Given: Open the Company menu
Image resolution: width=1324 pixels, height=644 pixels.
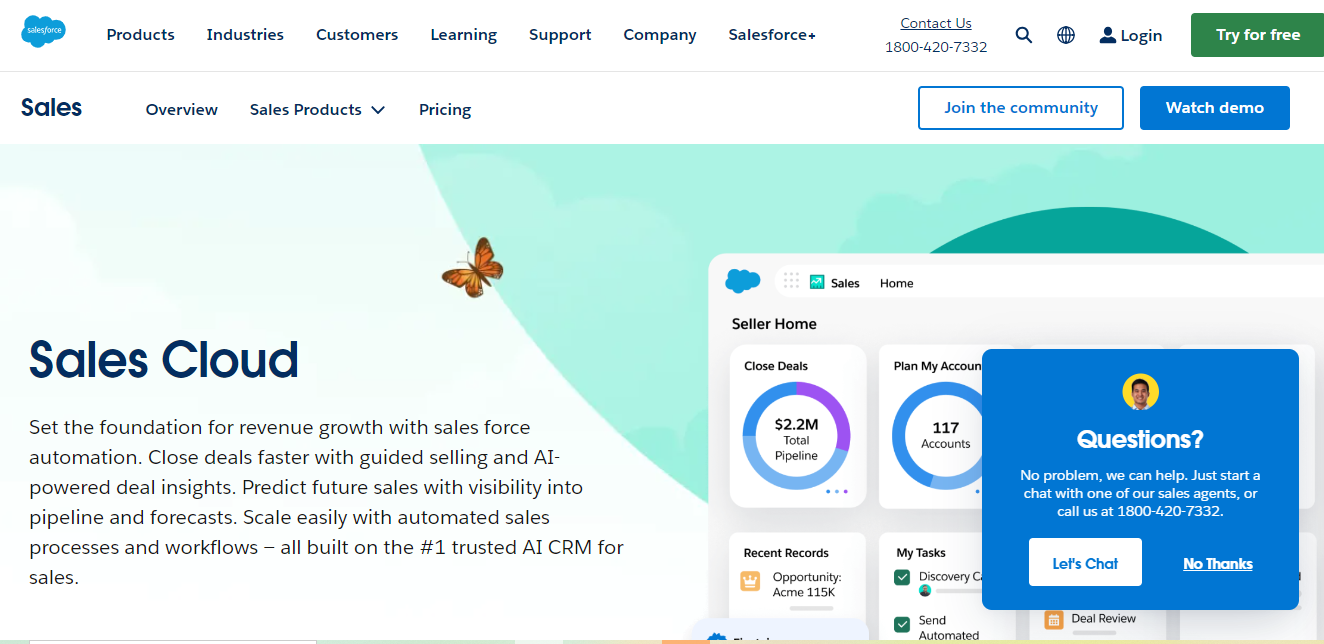Looking at the screenshot, I should 660,35.
